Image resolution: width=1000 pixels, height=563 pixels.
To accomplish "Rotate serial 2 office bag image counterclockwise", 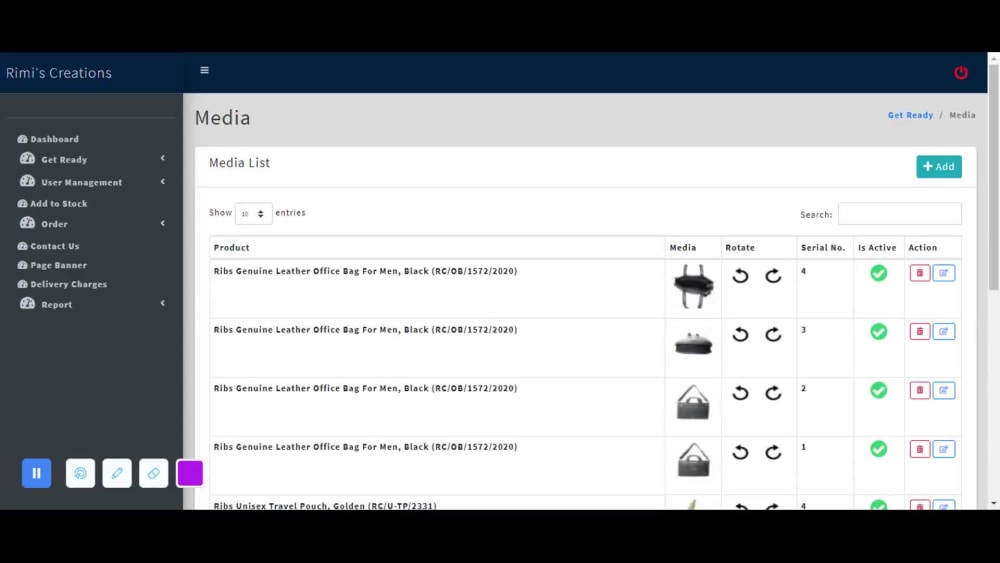I will [x=740, y=393].
